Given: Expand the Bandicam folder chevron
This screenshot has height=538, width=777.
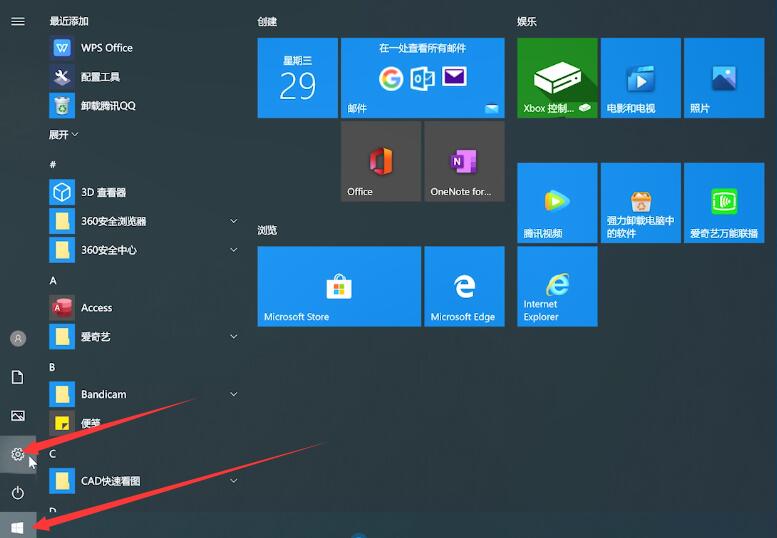Looking at the screenshot, I should pos(233,394).
